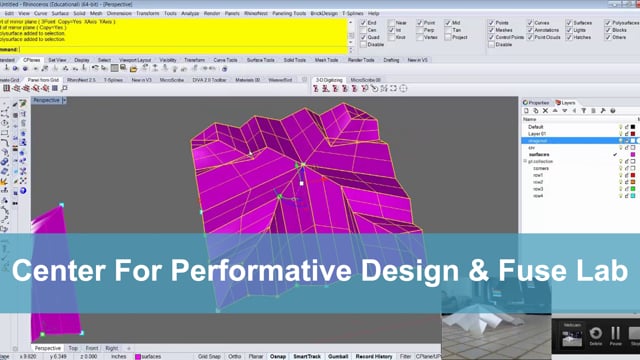
Task: Open the Surface menu
Action: [x=60, y=13]
